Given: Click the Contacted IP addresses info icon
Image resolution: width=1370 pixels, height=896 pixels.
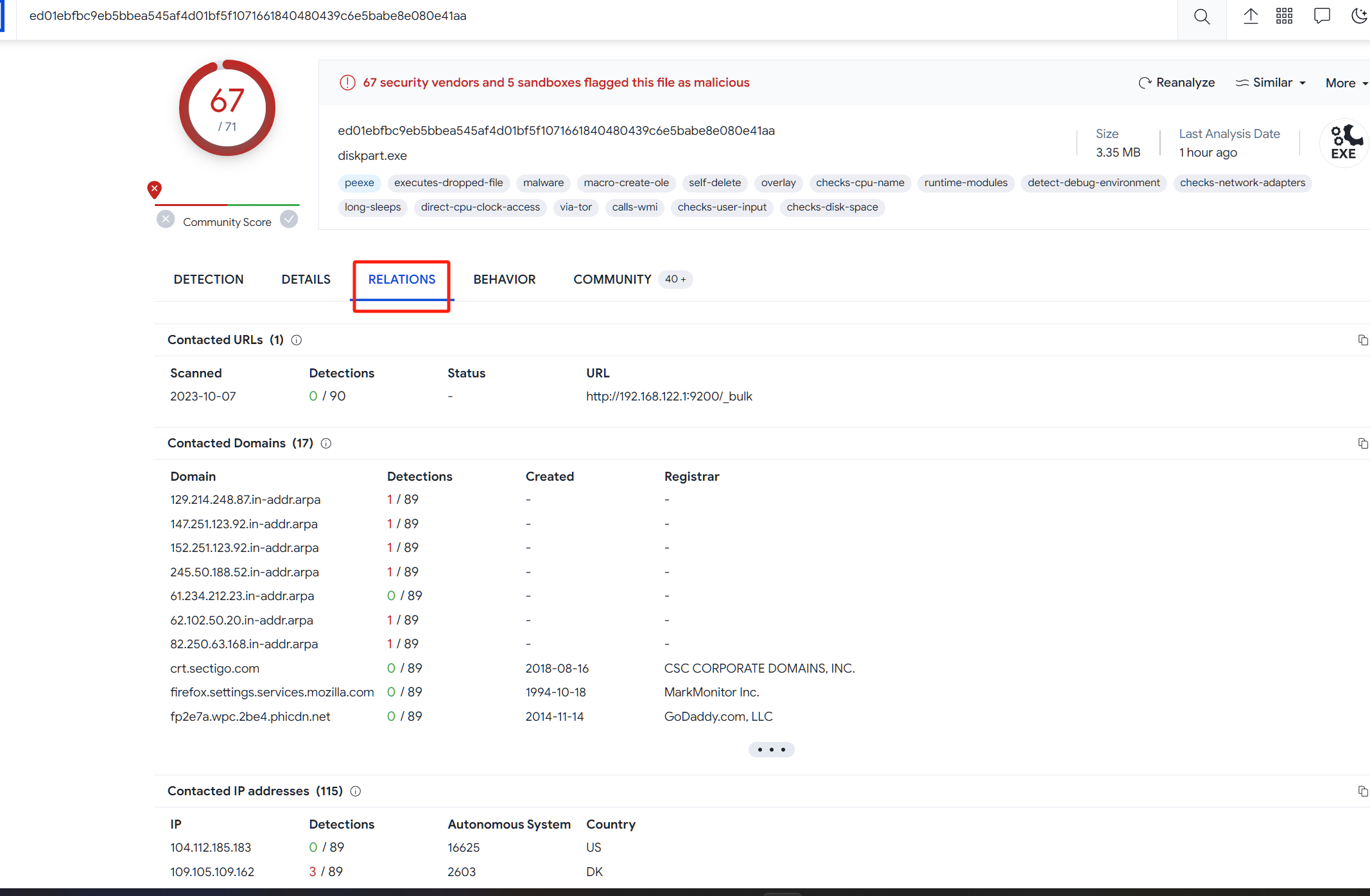Looking at the screenshot, I should tap(356, 791).
